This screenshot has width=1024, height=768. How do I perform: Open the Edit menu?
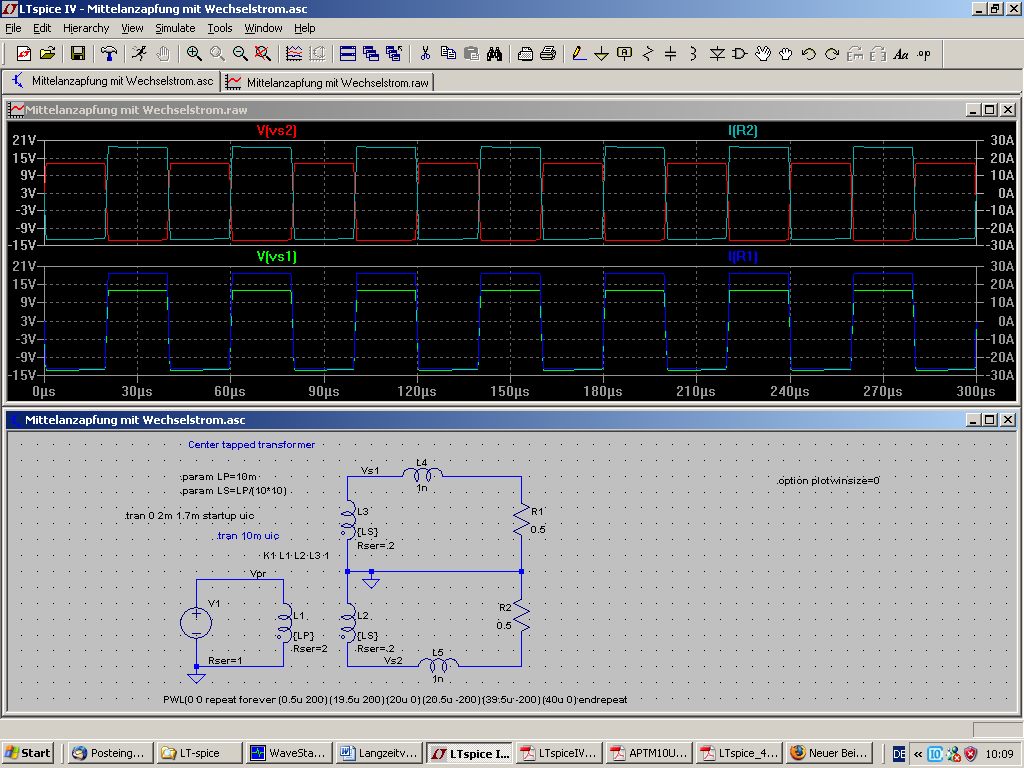(x=42, y=28)
